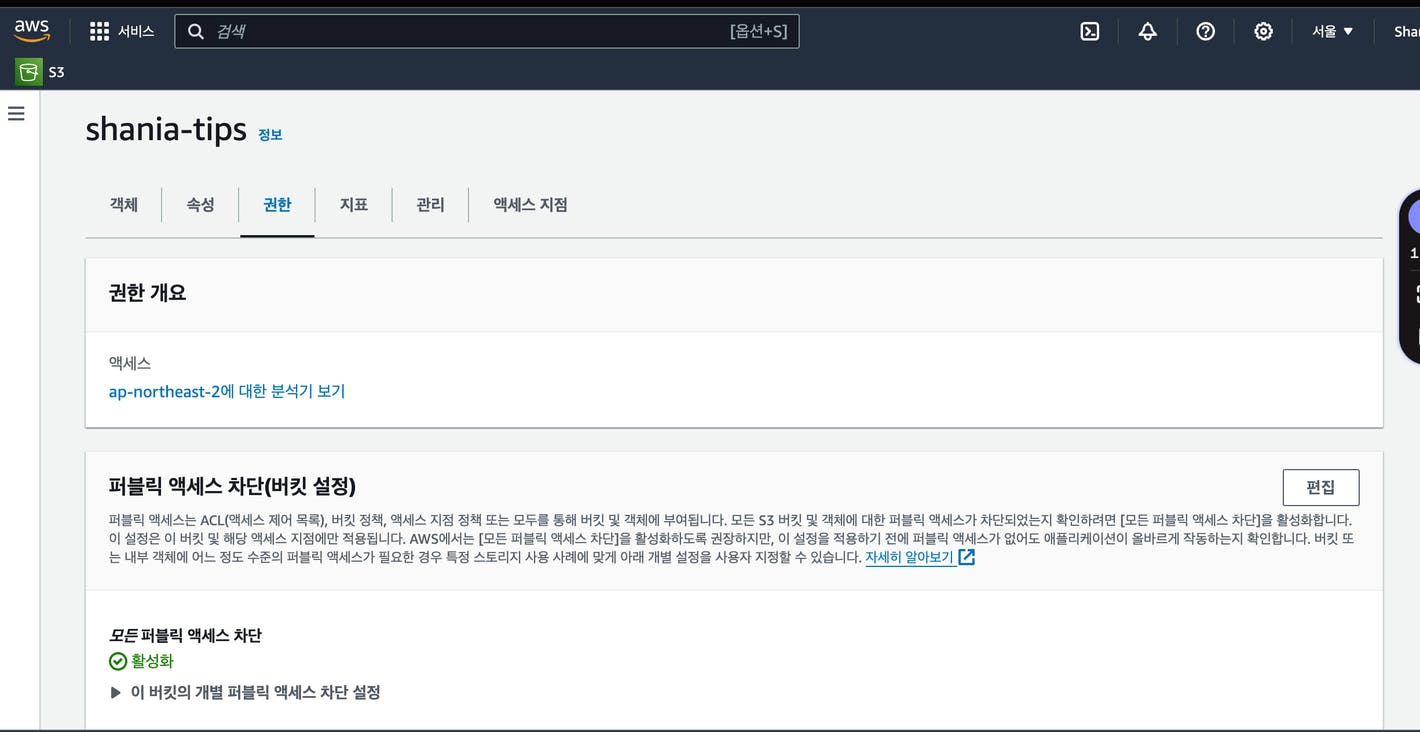Select the 권한 tab
1420x732 pixels.
pos(277,204)
